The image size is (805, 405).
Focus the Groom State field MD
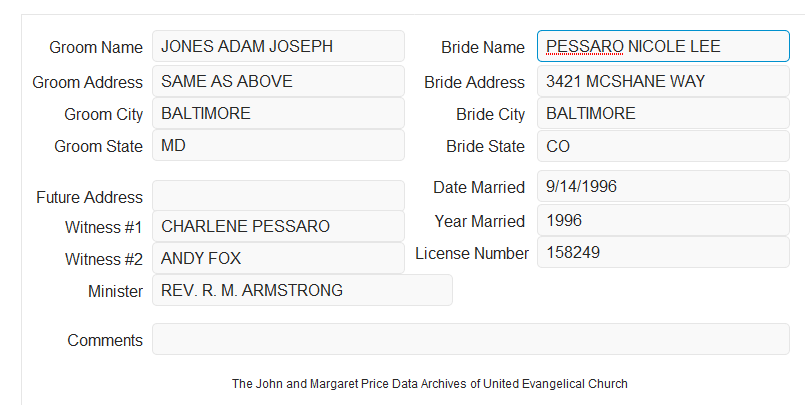(278, 145)
